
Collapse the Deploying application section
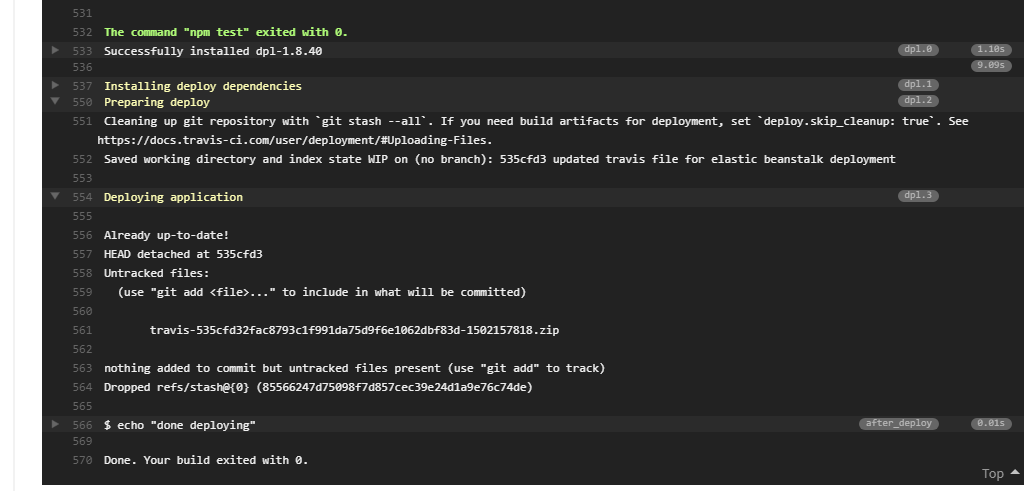coord(55,196)
